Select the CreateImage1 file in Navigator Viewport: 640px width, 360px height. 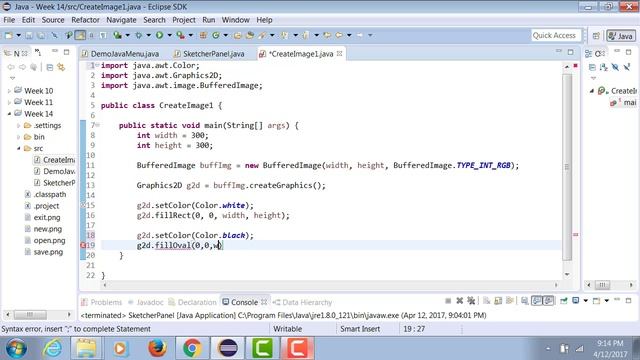tap(54, 160)
